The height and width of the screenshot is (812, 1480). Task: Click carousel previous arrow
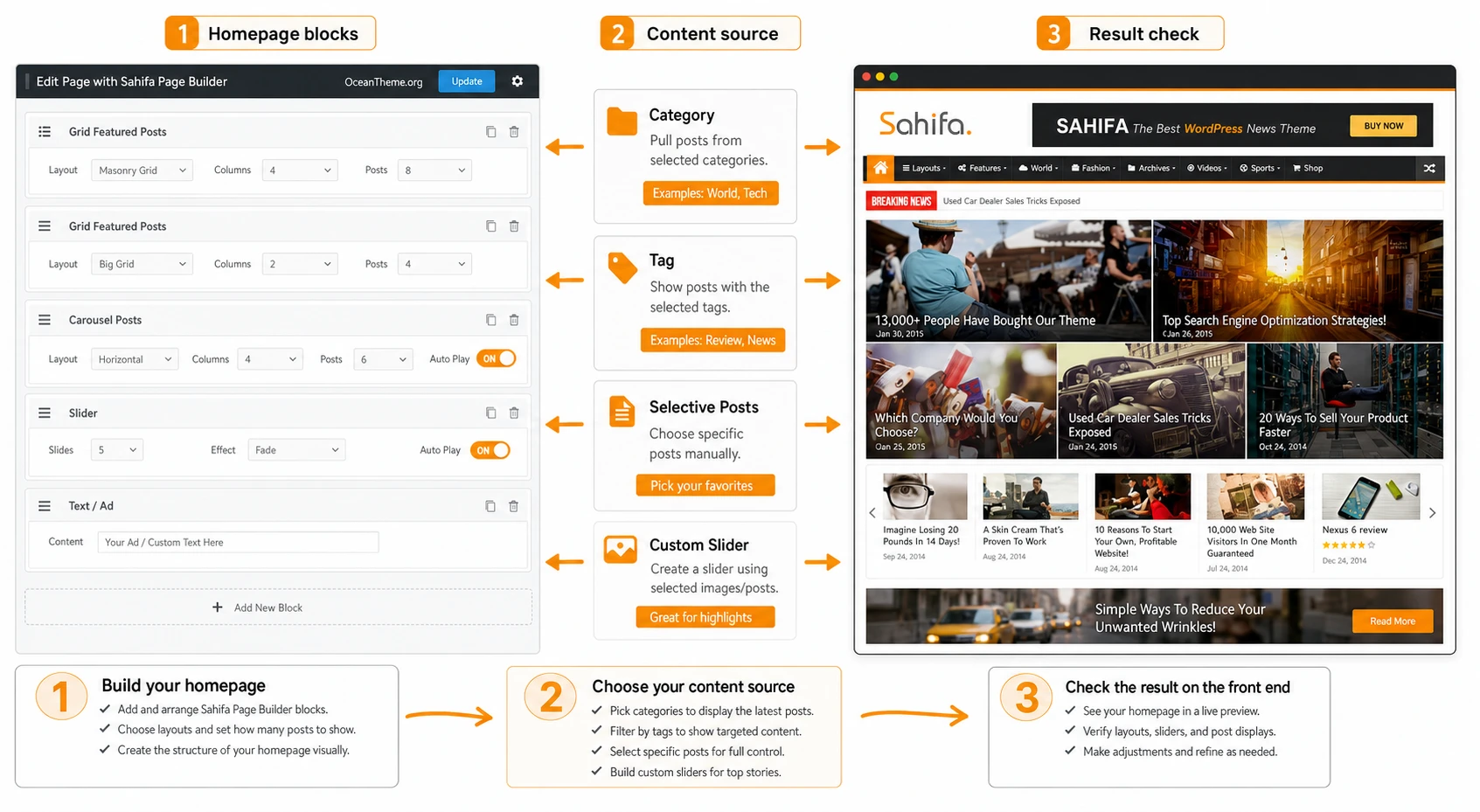[872, 513]
